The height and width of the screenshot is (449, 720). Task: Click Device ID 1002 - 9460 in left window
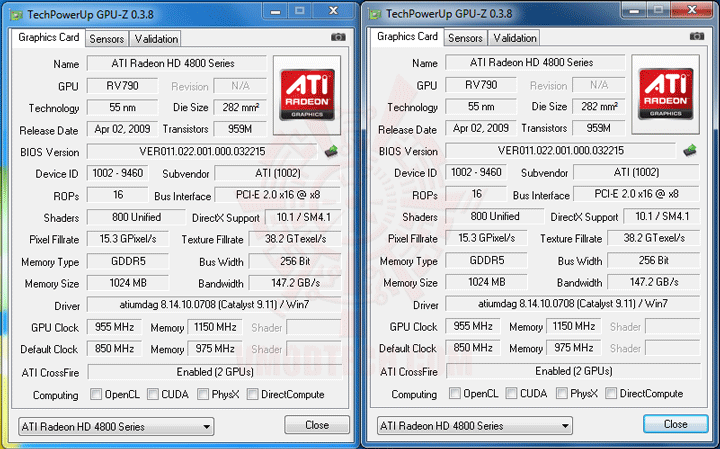(118, 173)
